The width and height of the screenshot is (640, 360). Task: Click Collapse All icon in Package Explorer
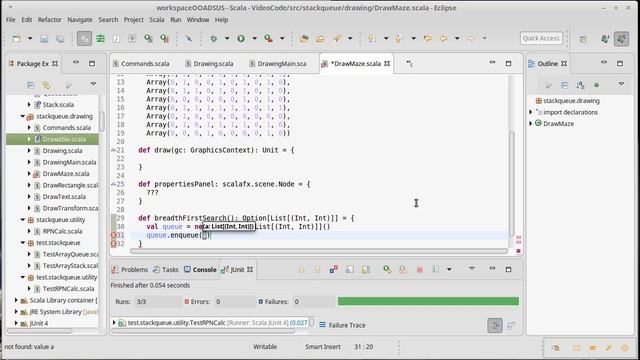click(31, 85)
